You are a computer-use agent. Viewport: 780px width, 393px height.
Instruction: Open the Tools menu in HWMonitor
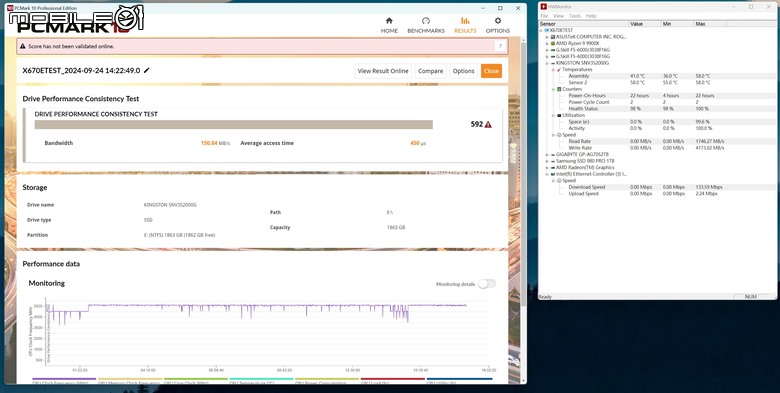(575, 16)
